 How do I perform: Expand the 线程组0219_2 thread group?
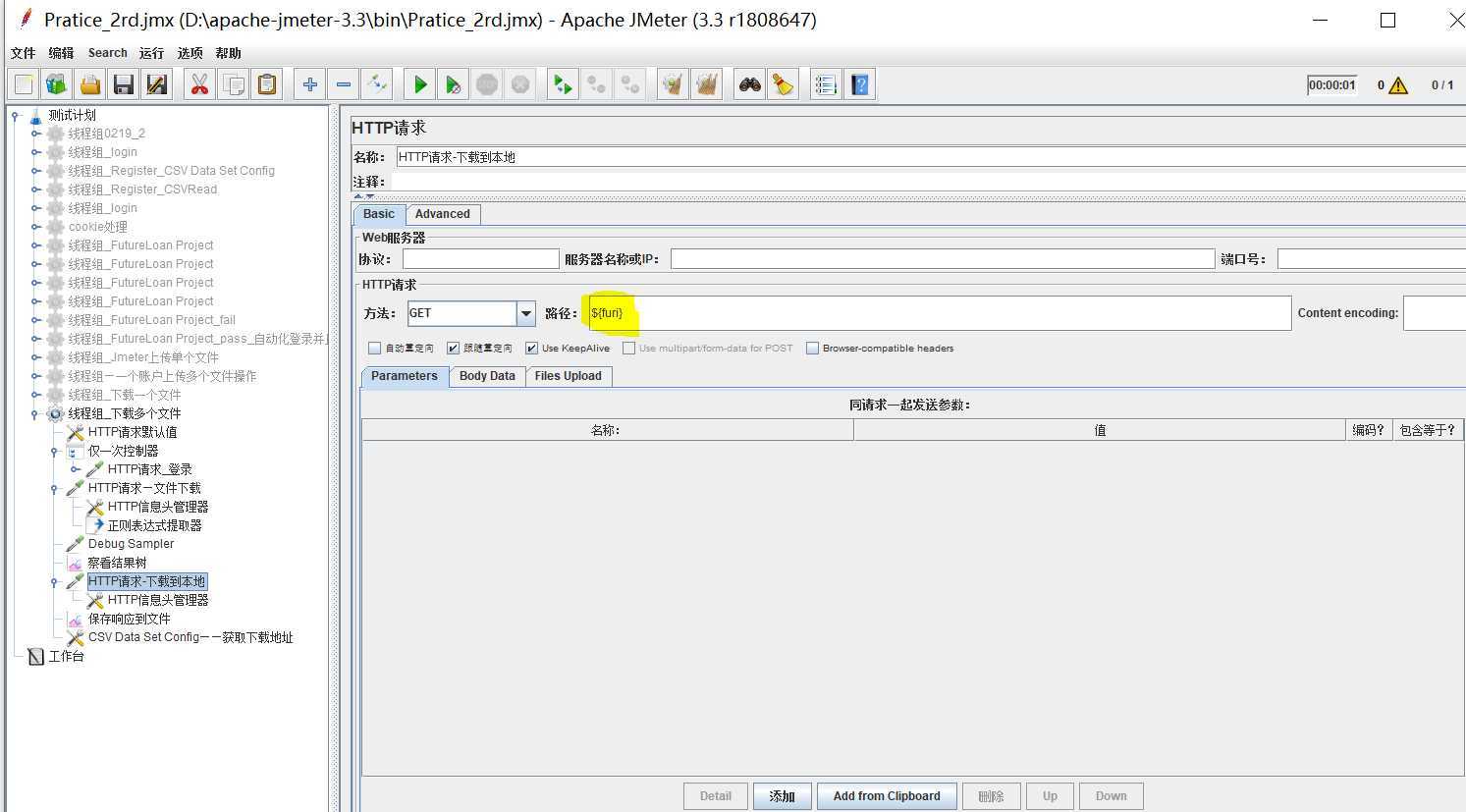[34, 134]
